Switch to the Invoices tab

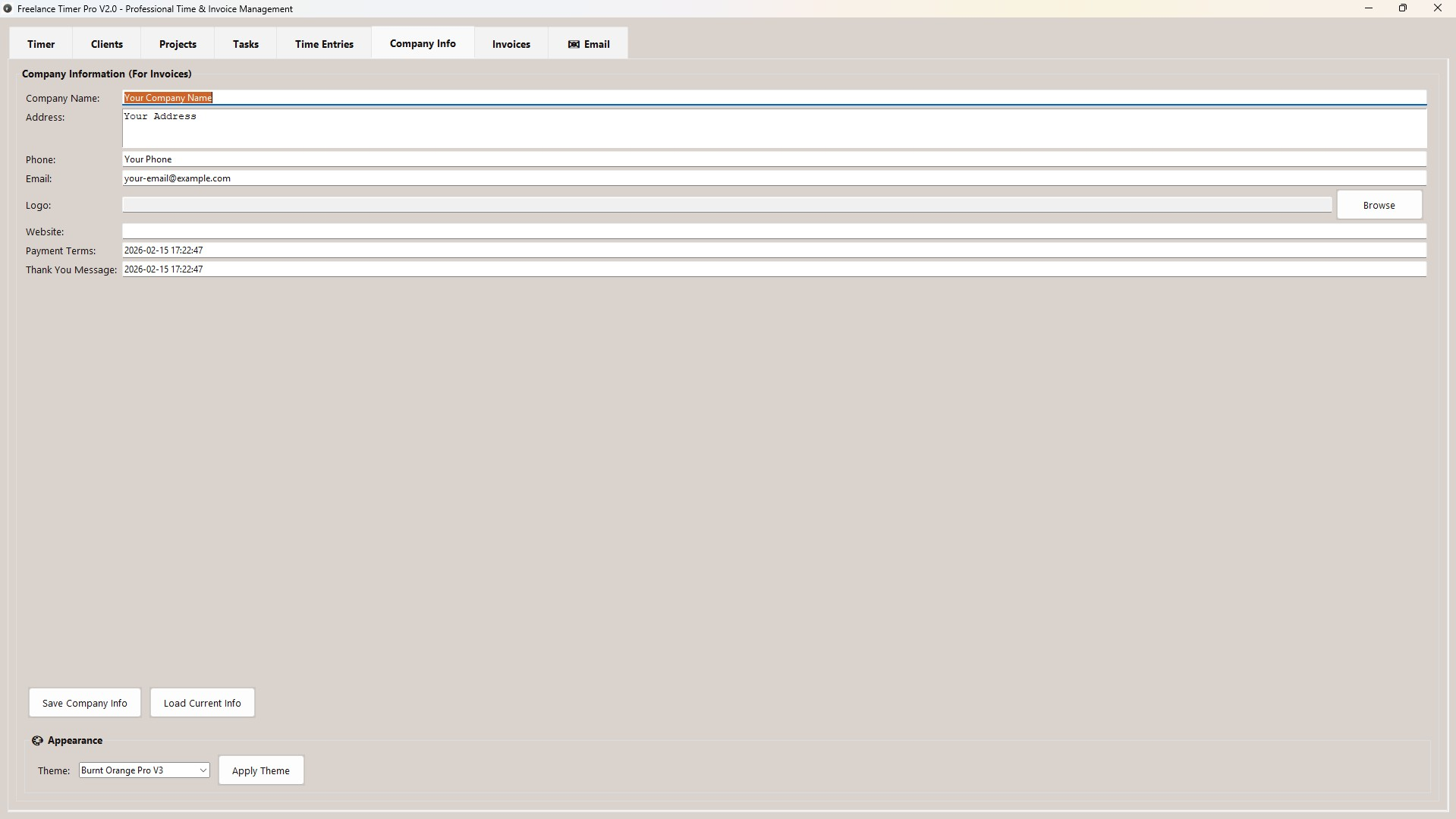click(511, 44)
